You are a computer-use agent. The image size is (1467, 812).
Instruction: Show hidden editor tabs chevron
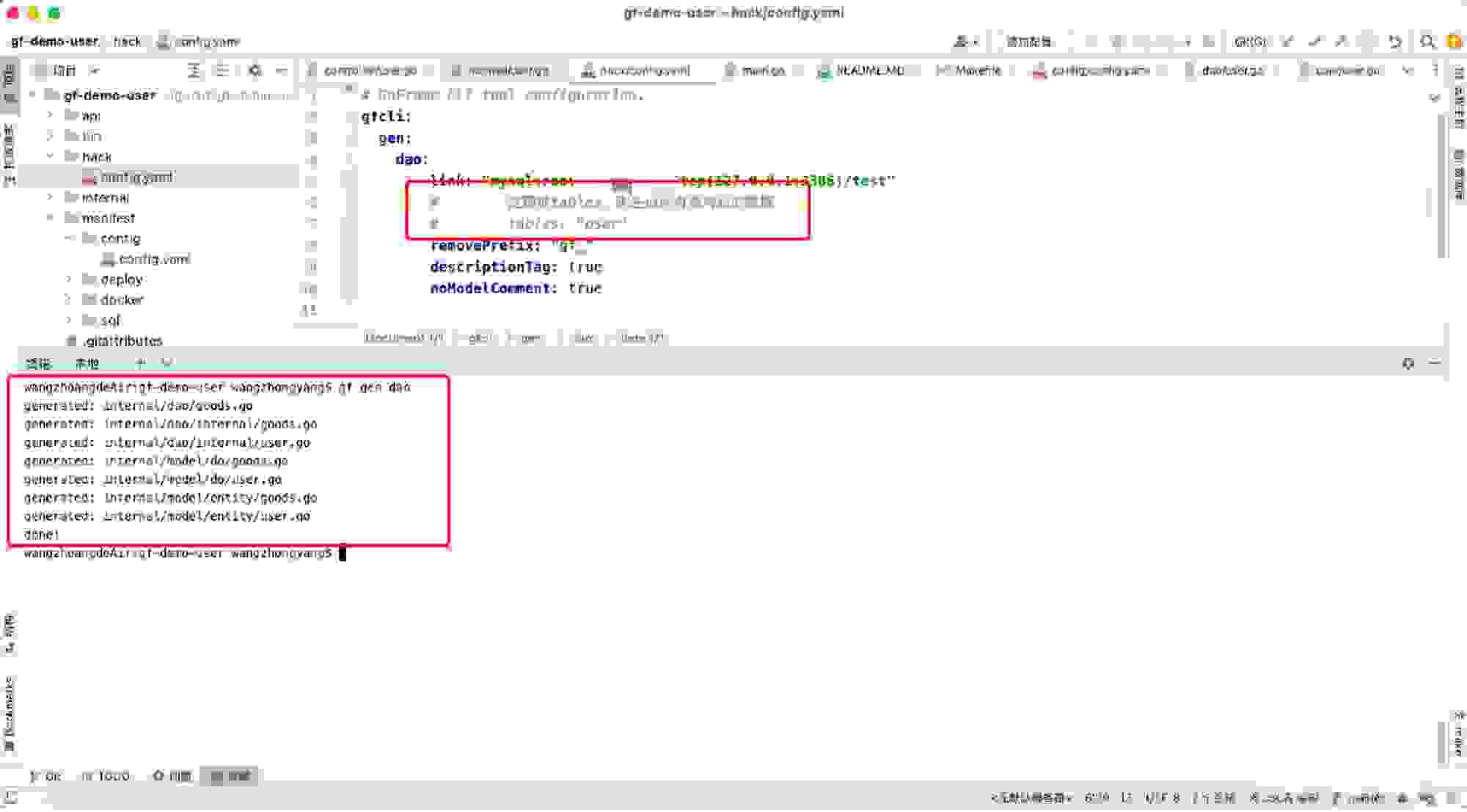(x=1408, y=70)
